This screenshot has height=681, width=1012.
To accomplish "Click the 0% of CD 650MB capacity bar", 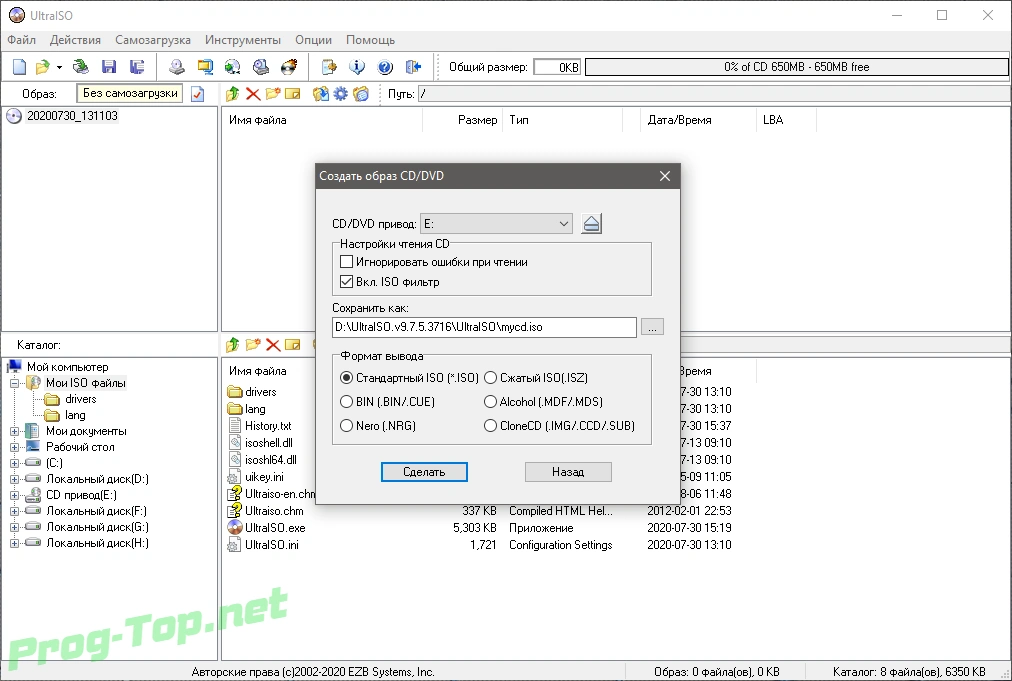I will (796, 67).
